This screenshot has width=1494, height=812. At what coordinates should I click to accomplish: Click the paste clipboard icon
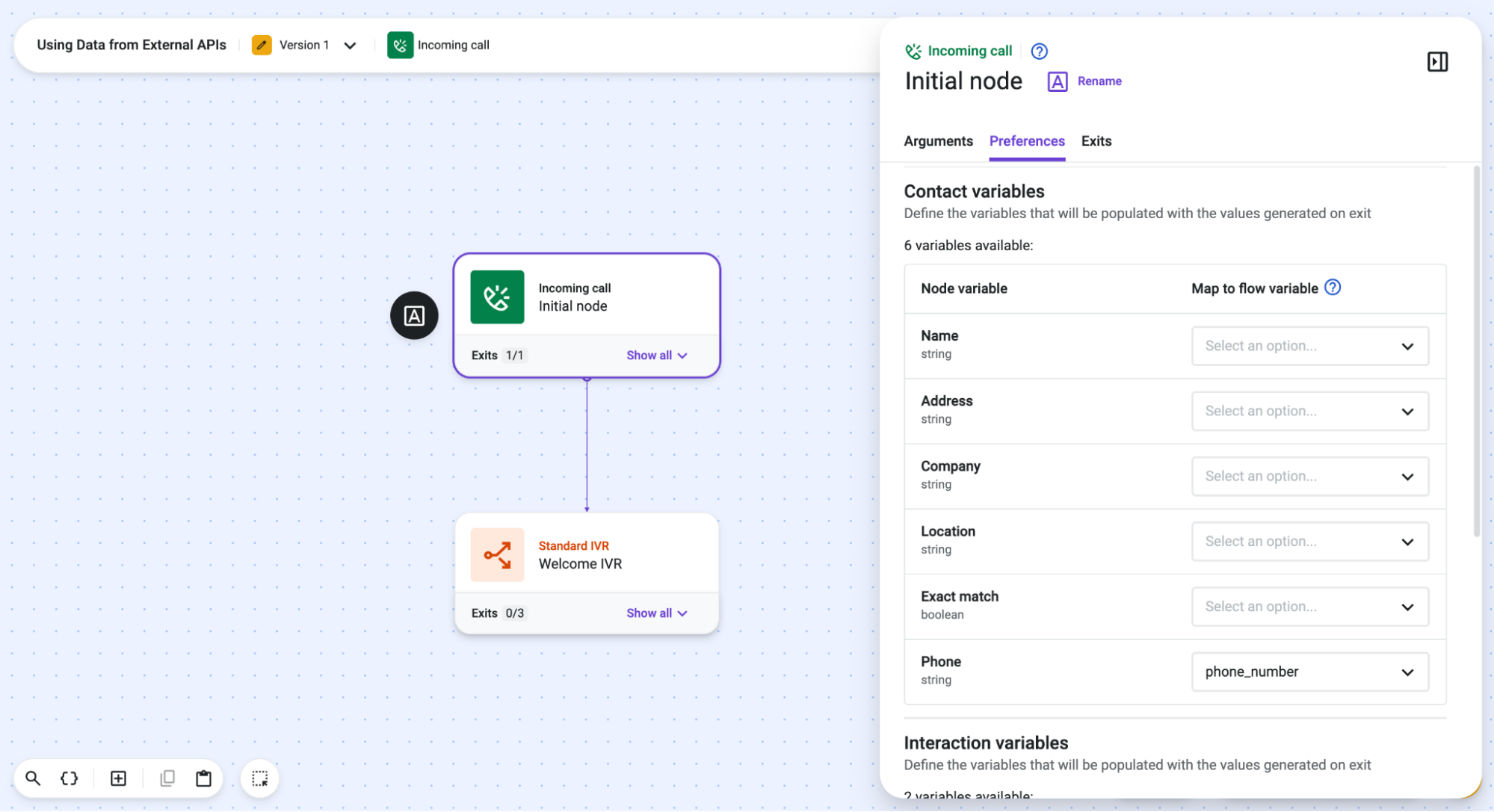click(x=203, y=778)
